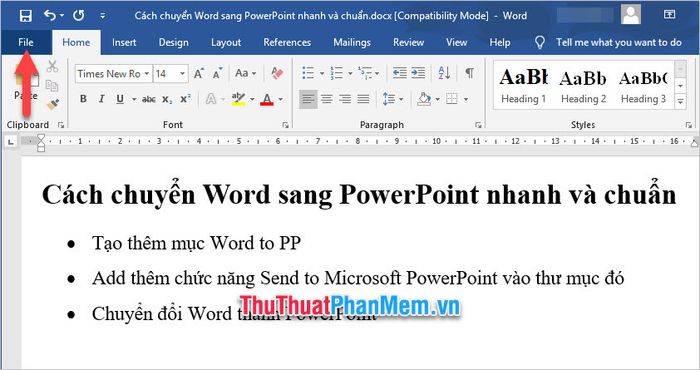Click the Redo/Repeat icon
Screen dimensions: 700x370
tap(79, 16)
